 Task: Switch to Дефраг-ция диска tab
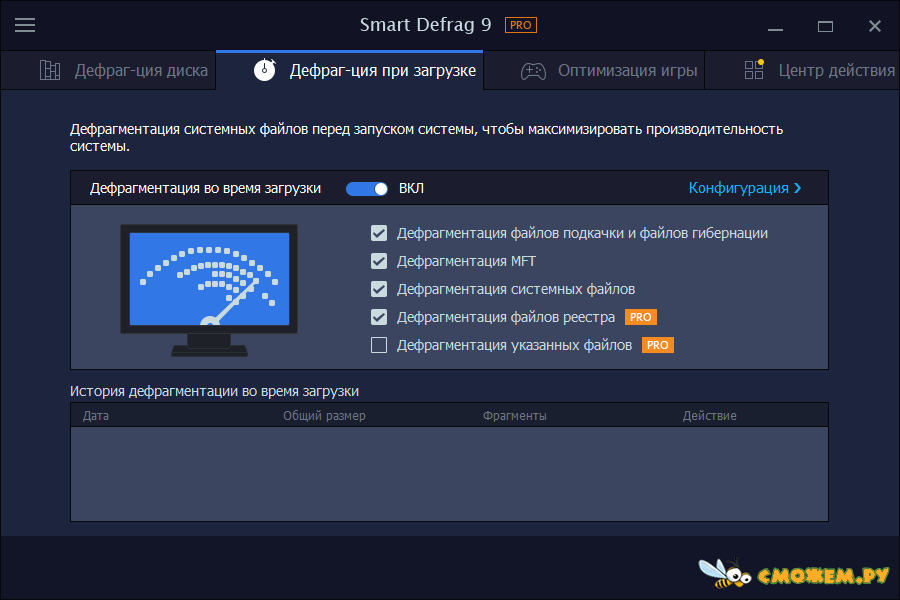pyautogui.click(x=109, y=70)
